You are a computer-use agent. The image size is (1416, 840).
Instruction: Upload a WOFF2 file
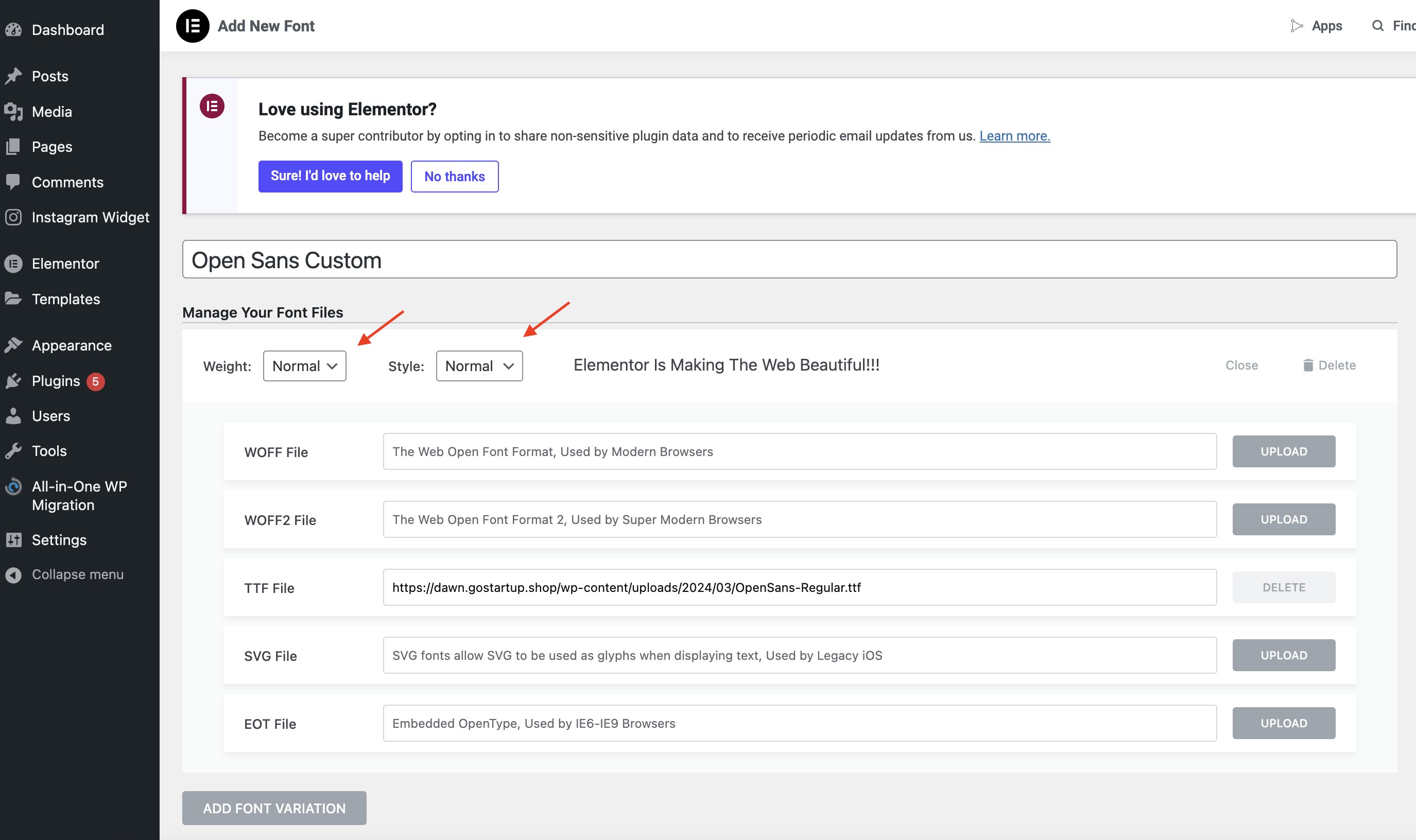[x=1284, y=519]
